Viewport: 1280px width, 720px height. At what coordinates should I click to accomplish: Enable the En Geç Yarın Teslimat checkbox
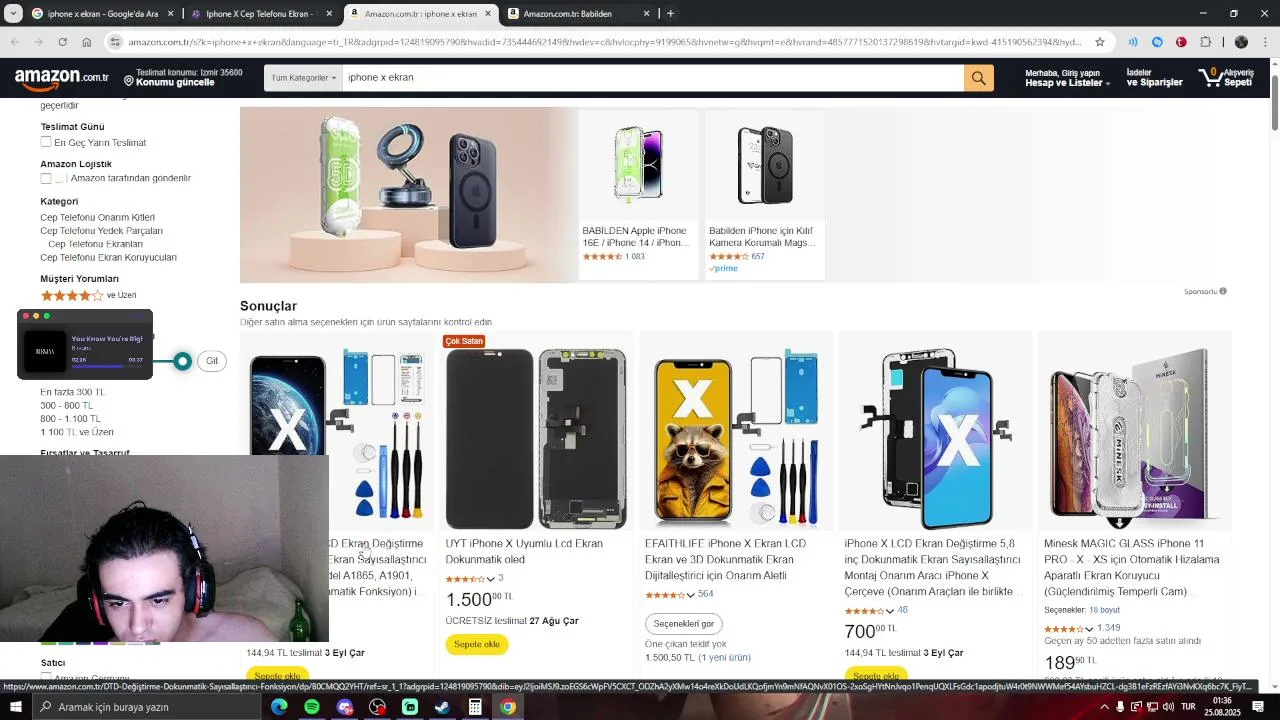pos(46,142)
